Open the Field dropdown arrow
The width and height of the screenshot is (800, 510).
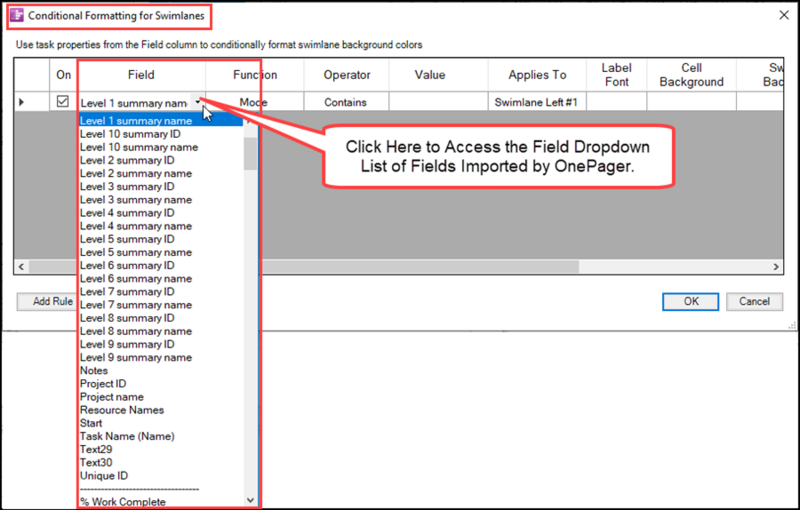[197, 102]
